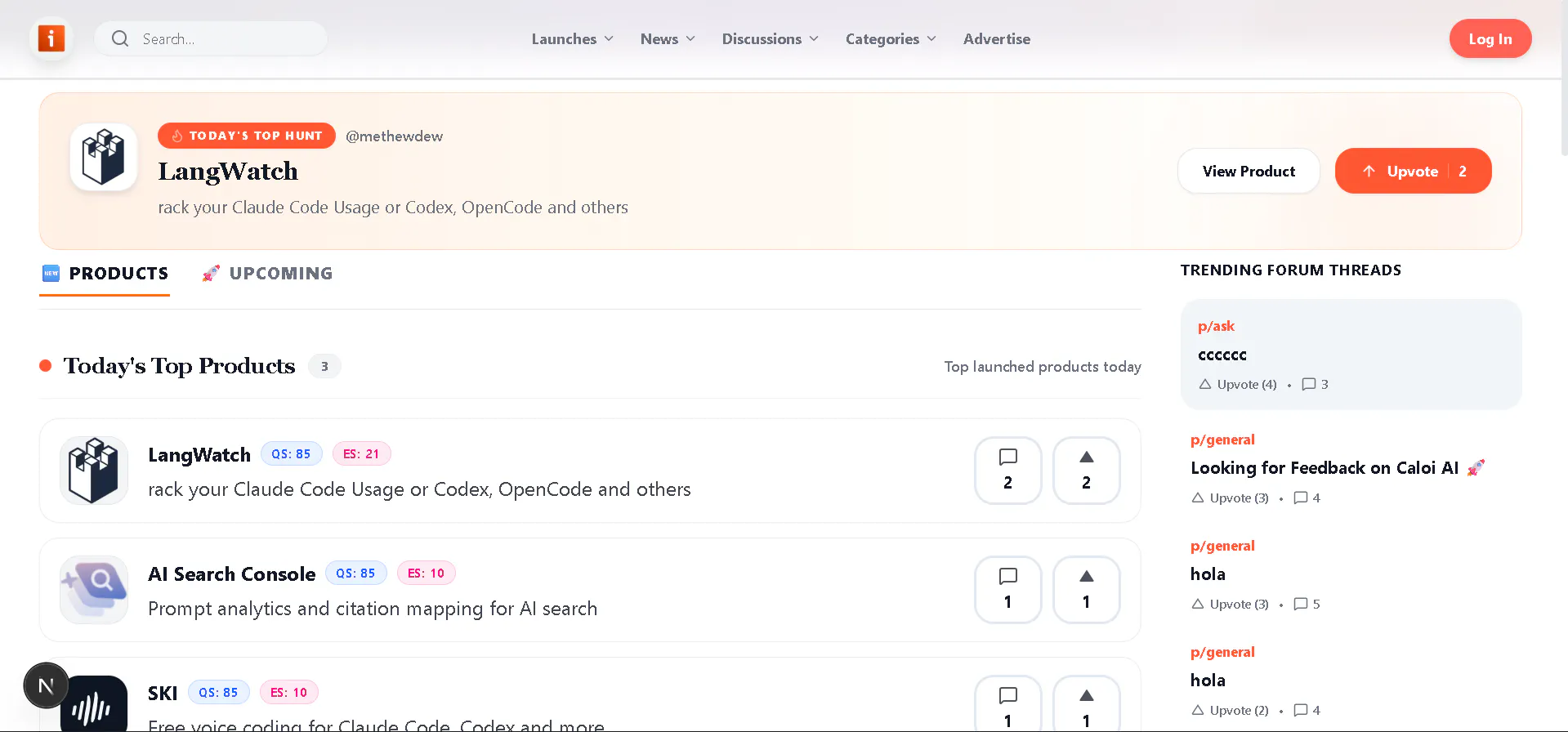The height and width of the screenshot is (732, 1568).
Task: Upvote the hola thread with Upvote (2)
Action: point(1231,710)
